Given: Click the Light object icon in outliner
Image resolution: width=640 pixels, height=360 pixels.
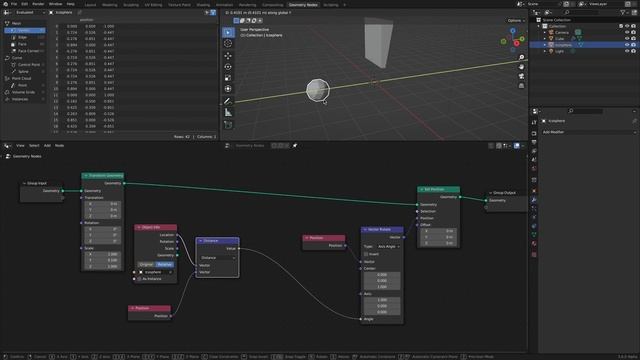Looking at the screenshot, I should coord(551,51).
